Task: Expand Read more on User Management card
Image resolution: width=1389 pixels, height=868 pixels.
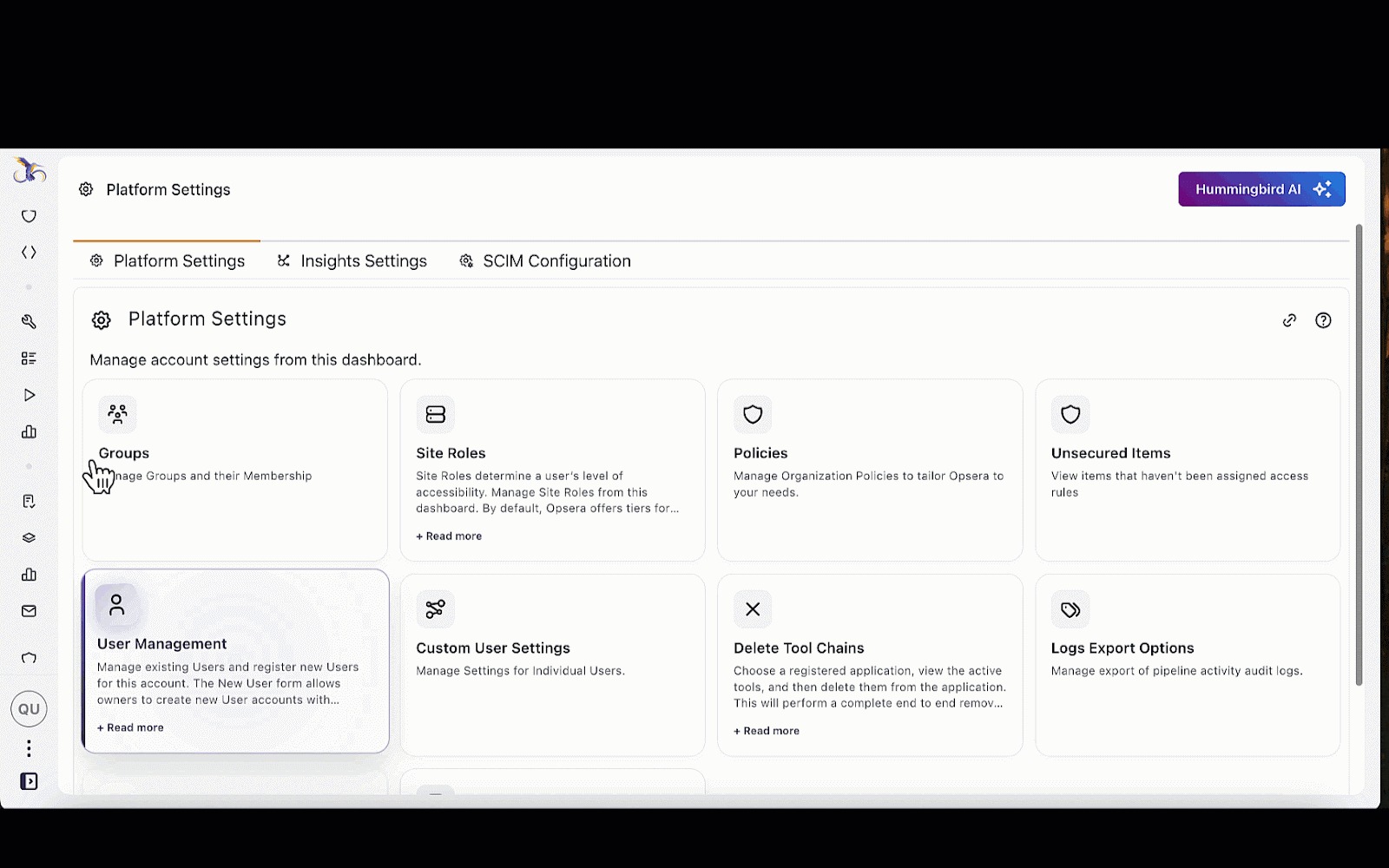Action: [x=130, y=727]
